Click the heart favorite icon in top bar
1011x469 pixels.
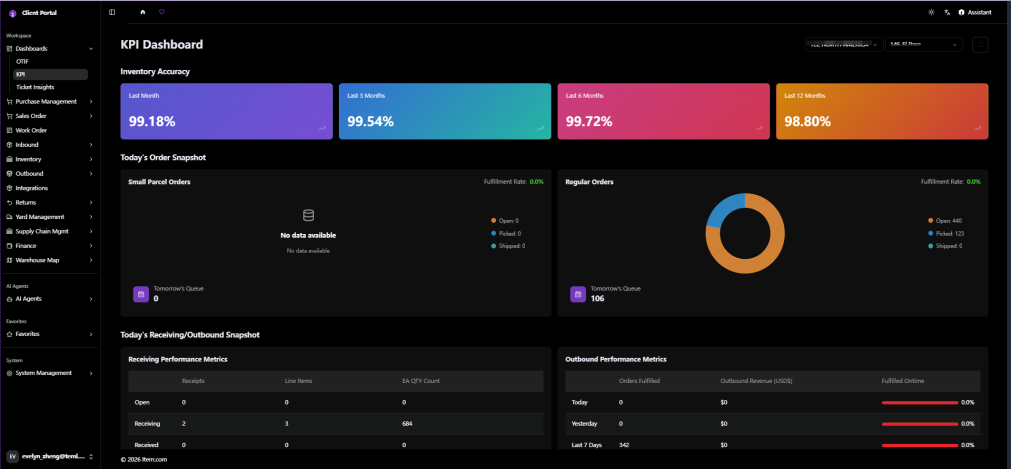click(162, 12)
